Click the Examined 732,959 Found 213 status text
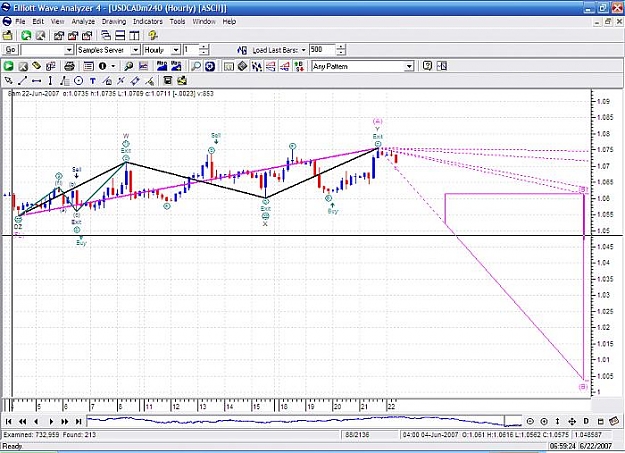This screenshot has height=453, width=625. 50,435
